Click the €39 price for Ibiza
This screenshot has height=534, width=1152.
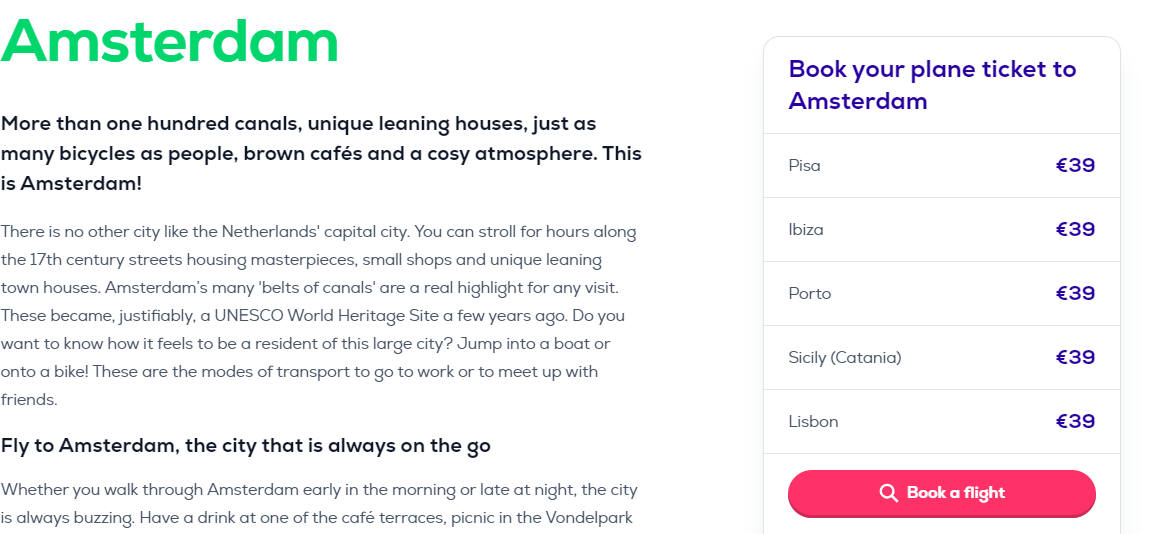[x=1076, y=230]
